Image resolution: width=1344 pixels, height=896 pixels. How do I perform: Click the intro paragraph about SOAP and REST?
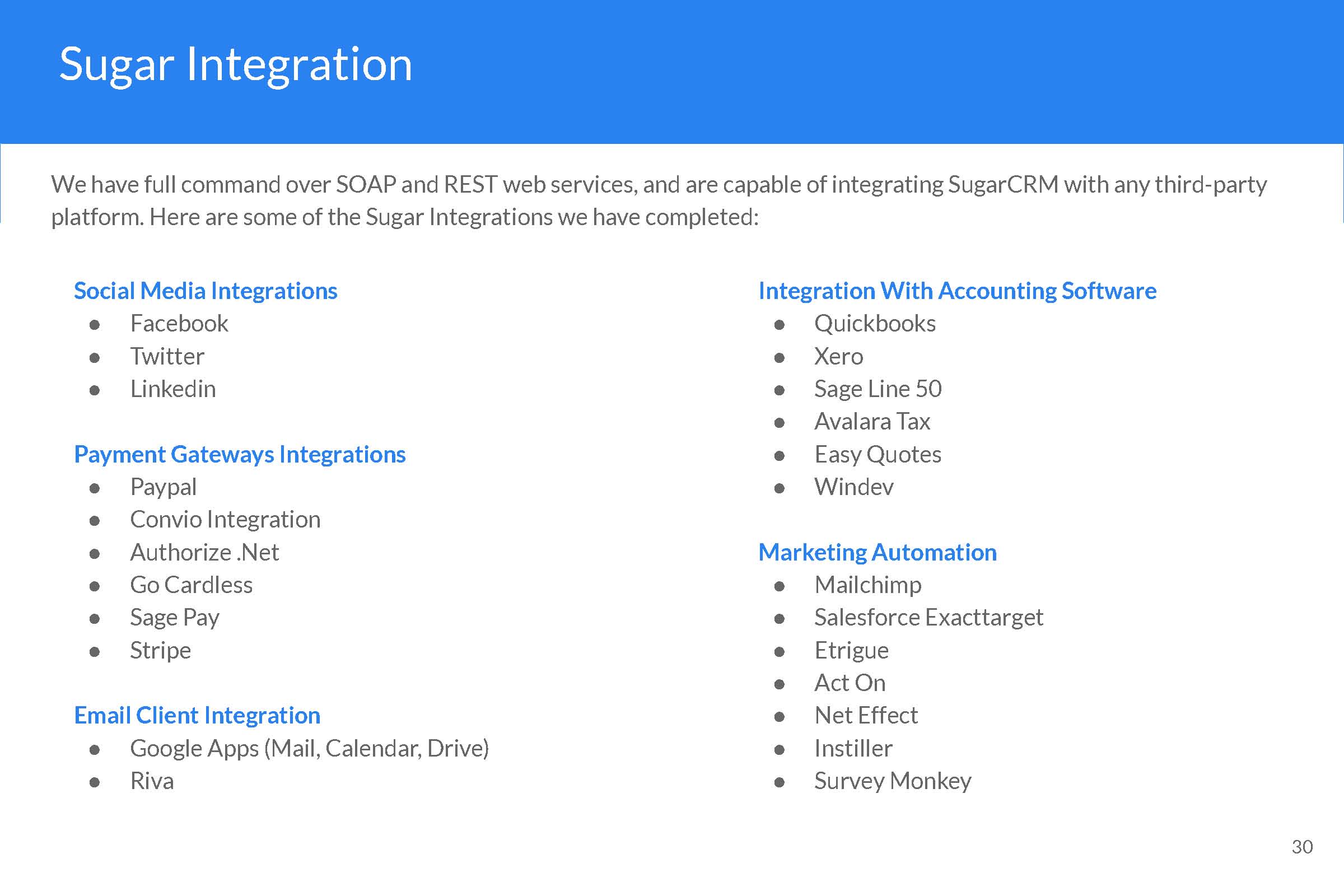click(x=659, y=200)
